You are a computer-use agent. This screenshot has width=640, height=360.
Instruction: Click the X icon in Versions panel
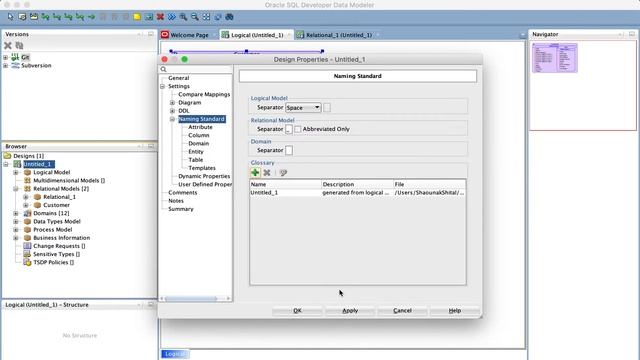(8, 45)
